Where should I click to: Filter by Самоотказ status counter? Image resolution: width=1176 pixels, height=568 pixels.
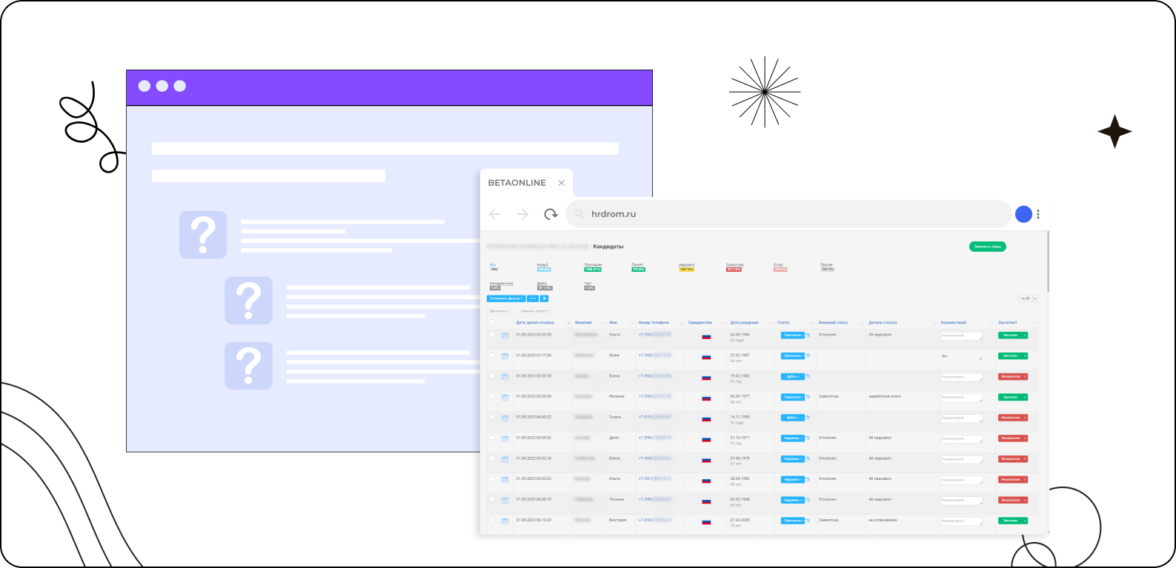(734, 267)
